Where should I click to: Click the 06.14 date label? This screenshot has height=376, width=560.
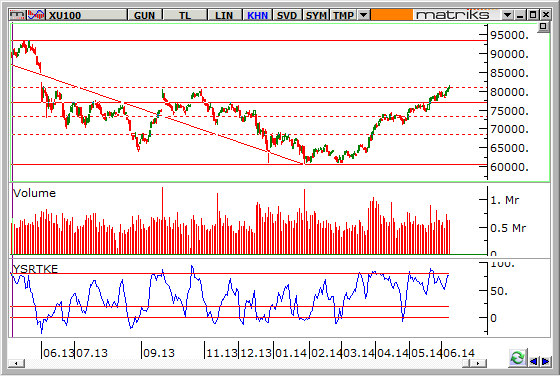[459, 353]
